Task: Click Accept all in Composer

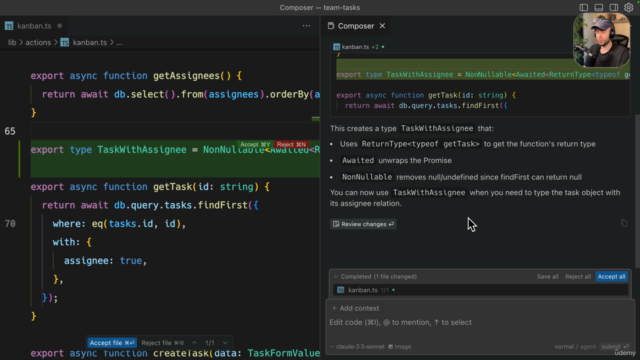Action: 611,277
